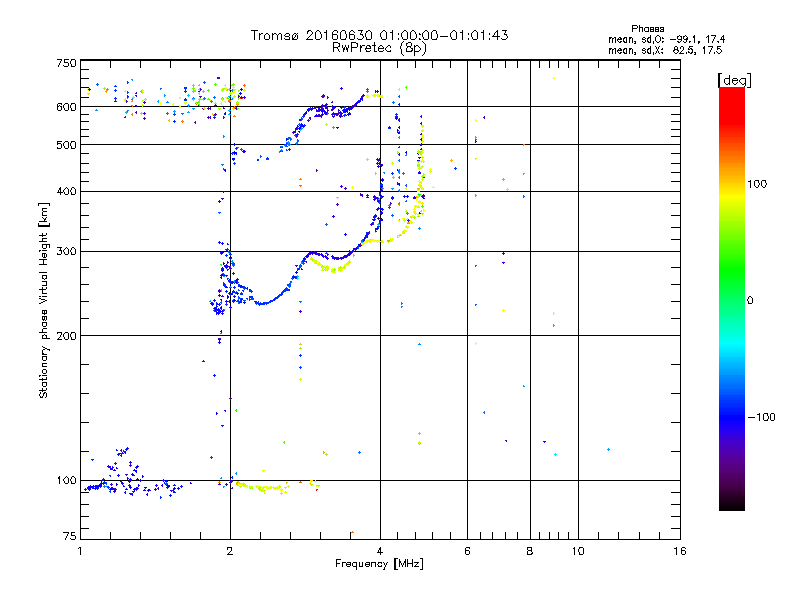Click the yellow X-mode arc below 300 km

tap(331, 266)
